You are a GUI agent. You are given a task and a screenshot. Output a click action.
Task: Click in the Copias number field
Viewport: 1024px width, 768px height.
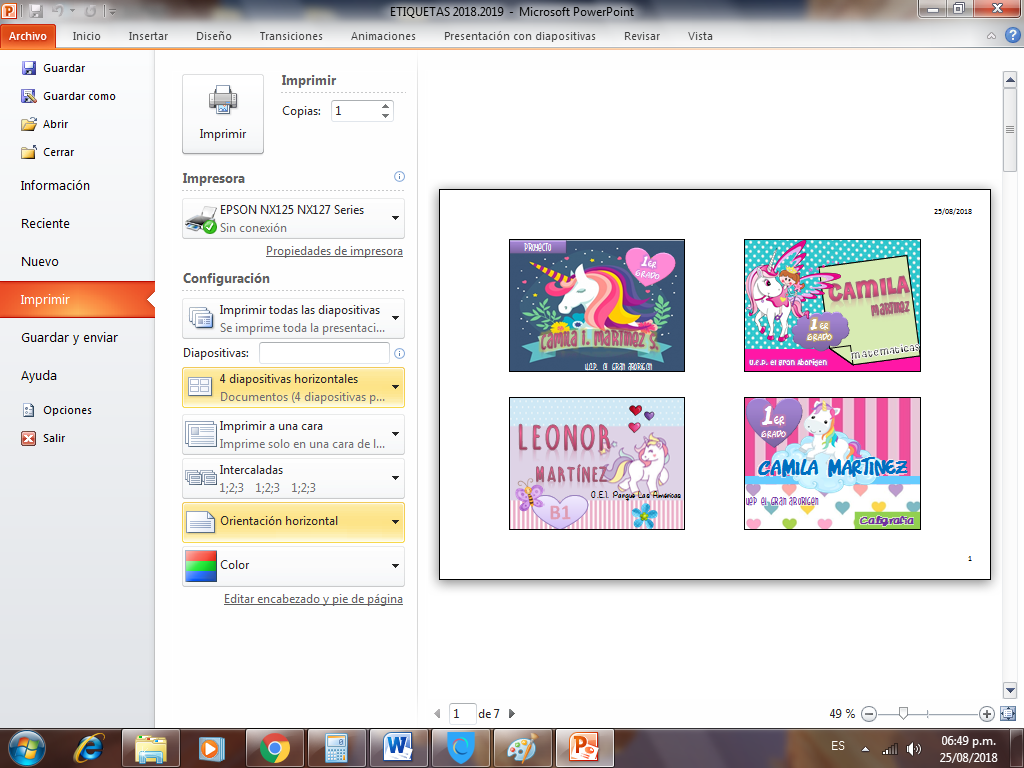tap(355, 111)
